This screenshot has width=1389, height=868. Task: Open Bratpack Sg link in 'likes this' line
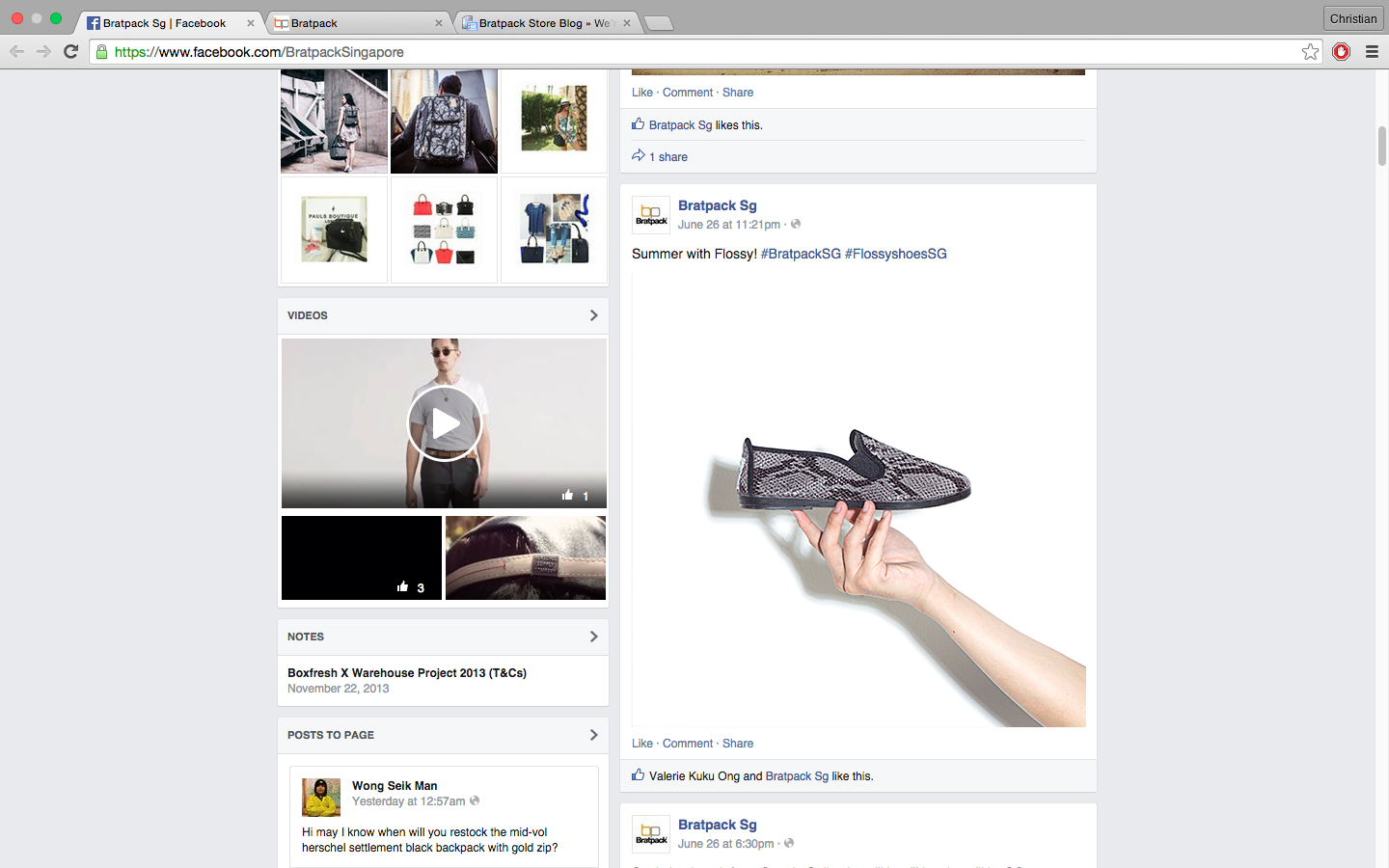point(680,125)
